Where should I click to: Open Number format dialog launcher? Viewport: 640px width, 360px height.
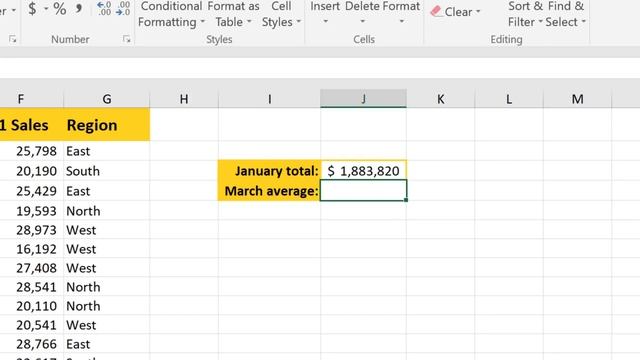[127, 39]
